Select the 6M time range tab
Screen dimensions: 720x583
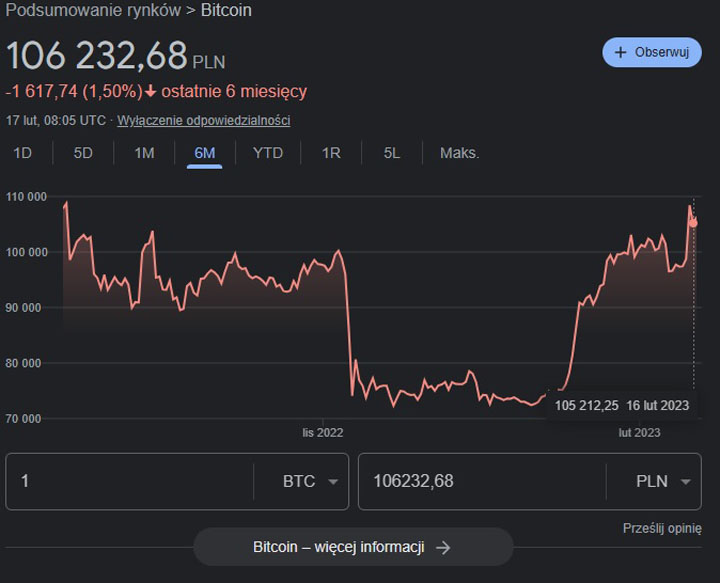[x=205, y=153]
